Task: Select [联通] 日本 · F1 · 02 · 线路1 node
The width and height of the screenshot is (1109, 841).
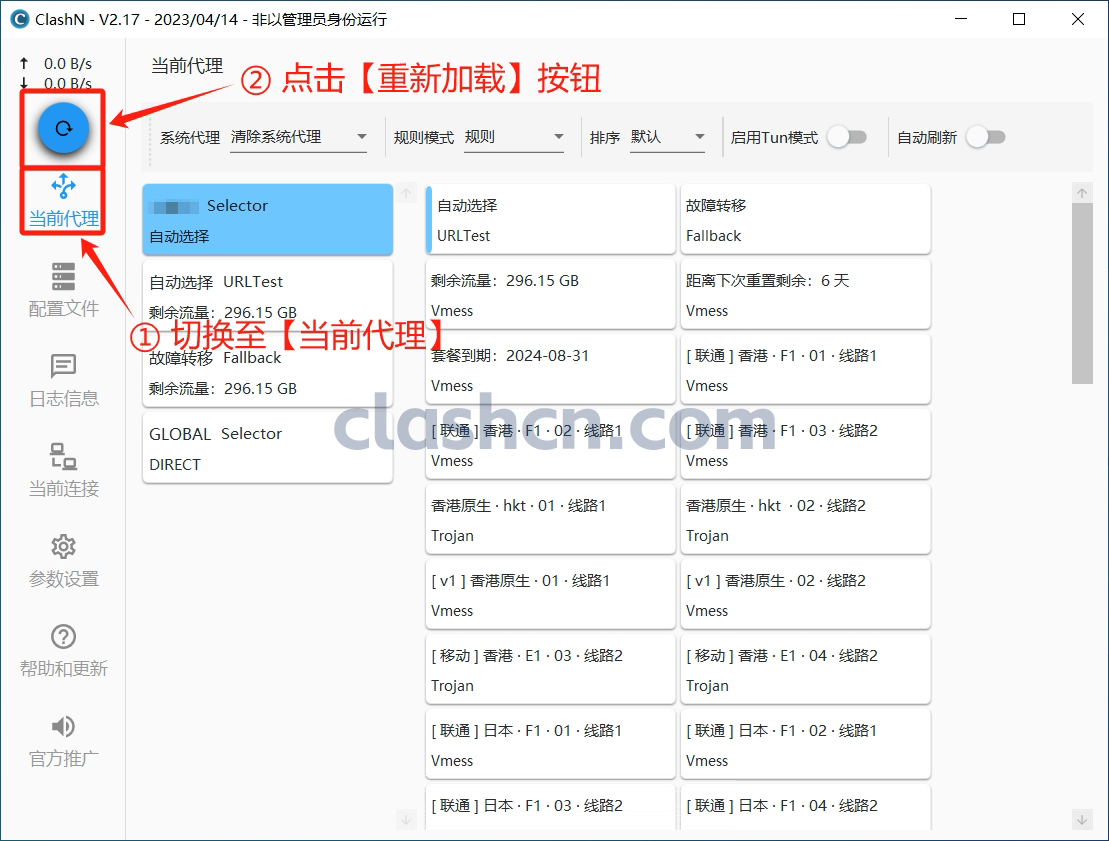Action: tap(806, 744)
